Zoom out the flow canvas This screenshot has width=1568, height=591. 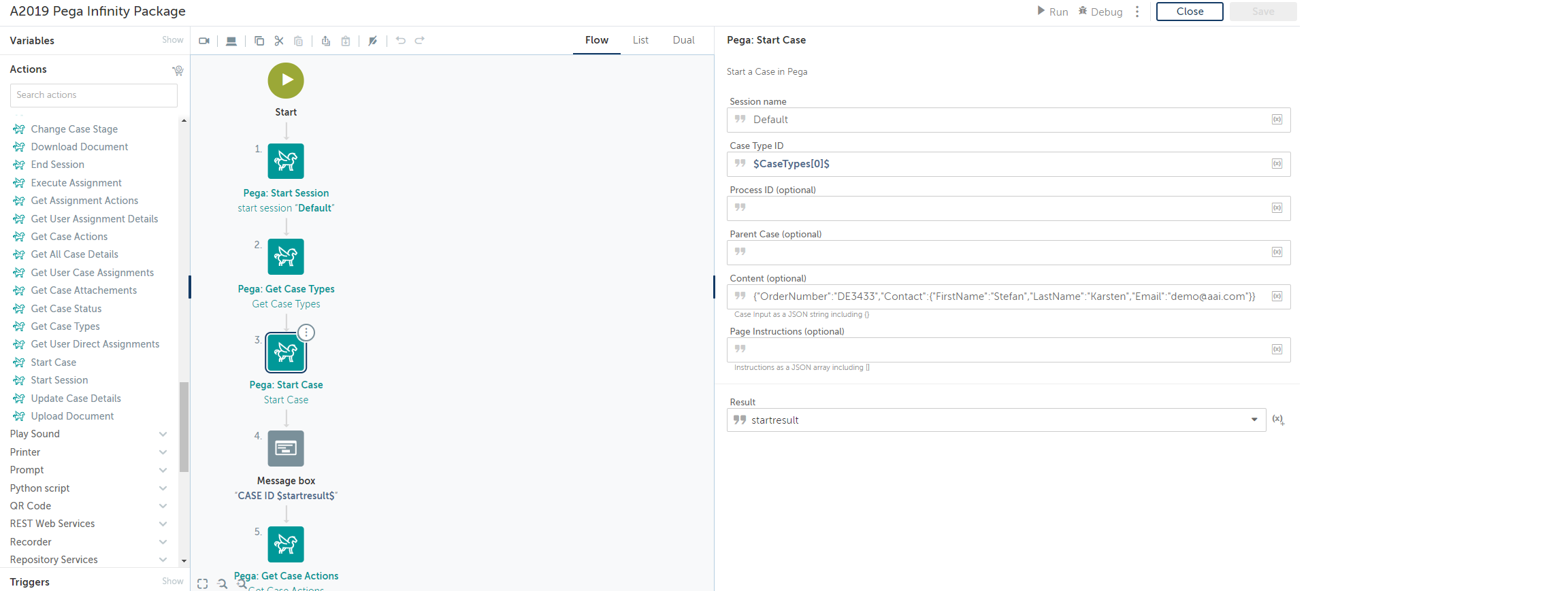click(x=223, y=584)
